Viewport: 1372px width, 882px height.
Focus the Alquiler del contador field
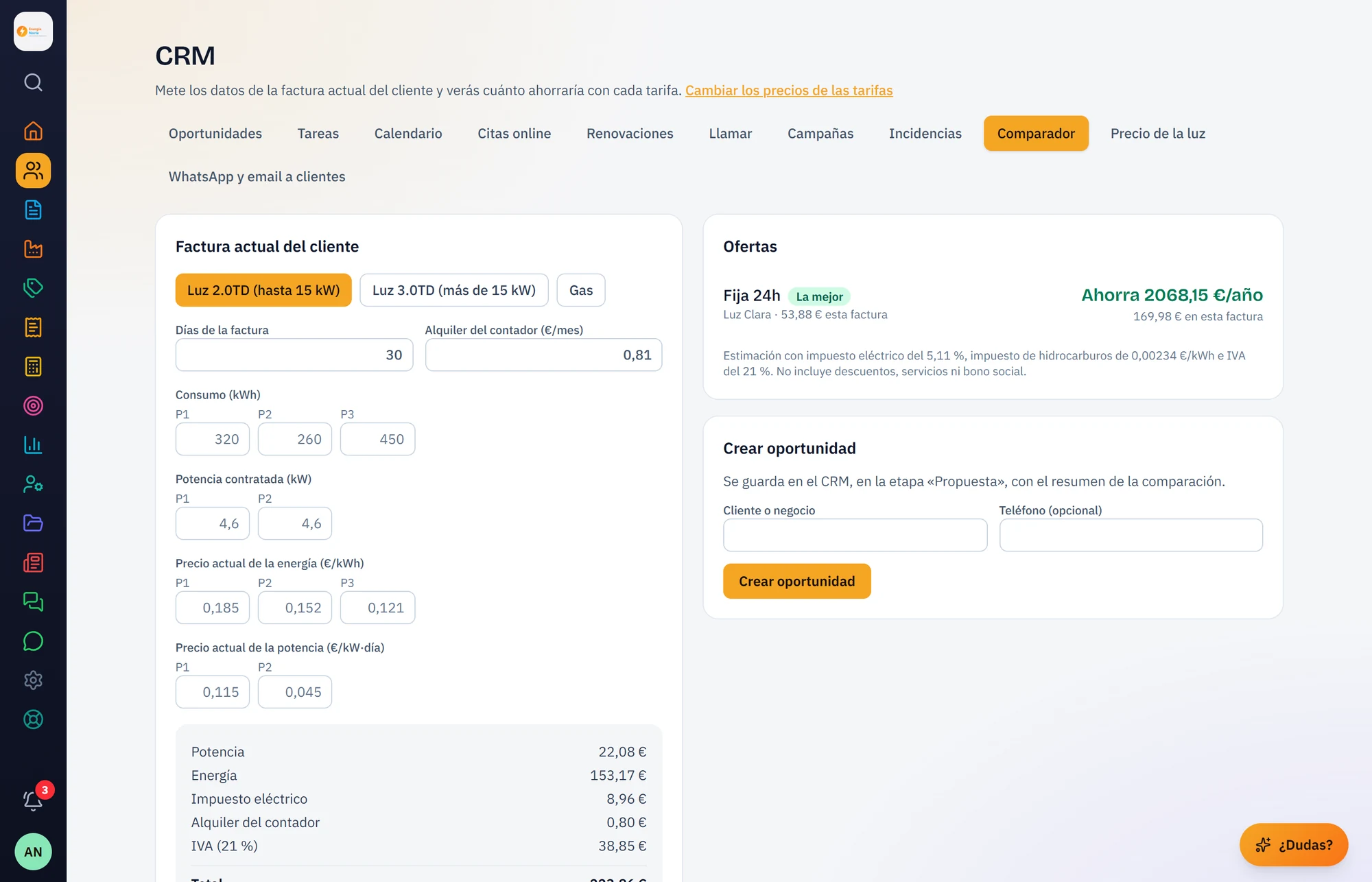tap(543, 355)
